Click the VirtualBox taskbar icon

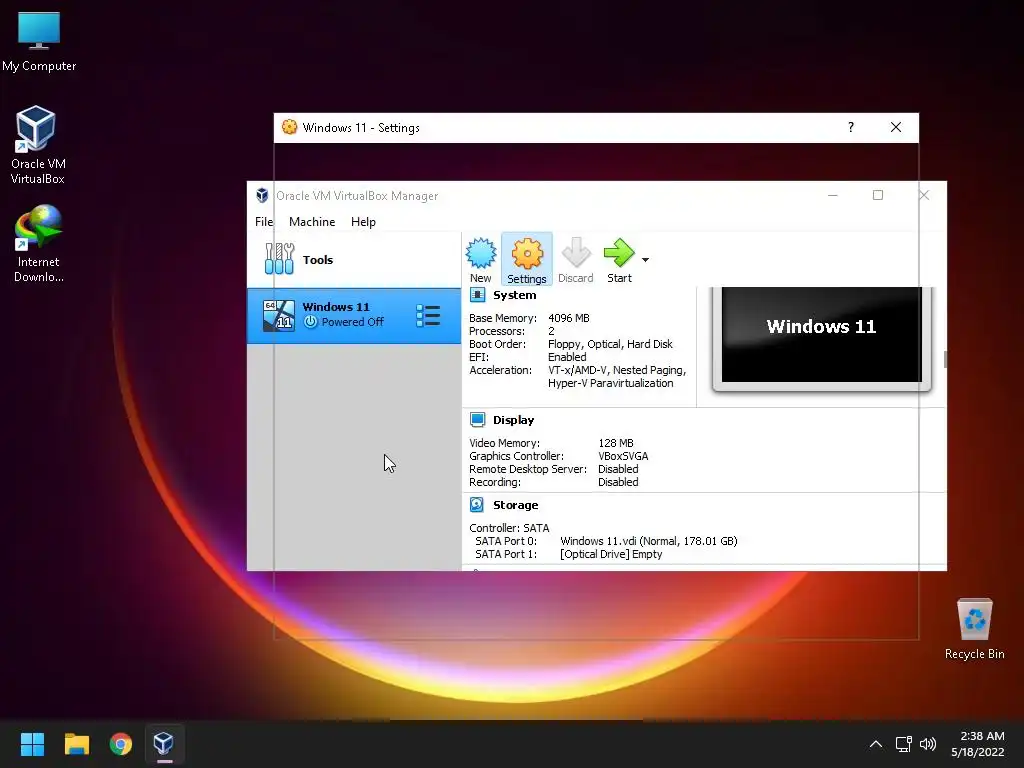164,743
